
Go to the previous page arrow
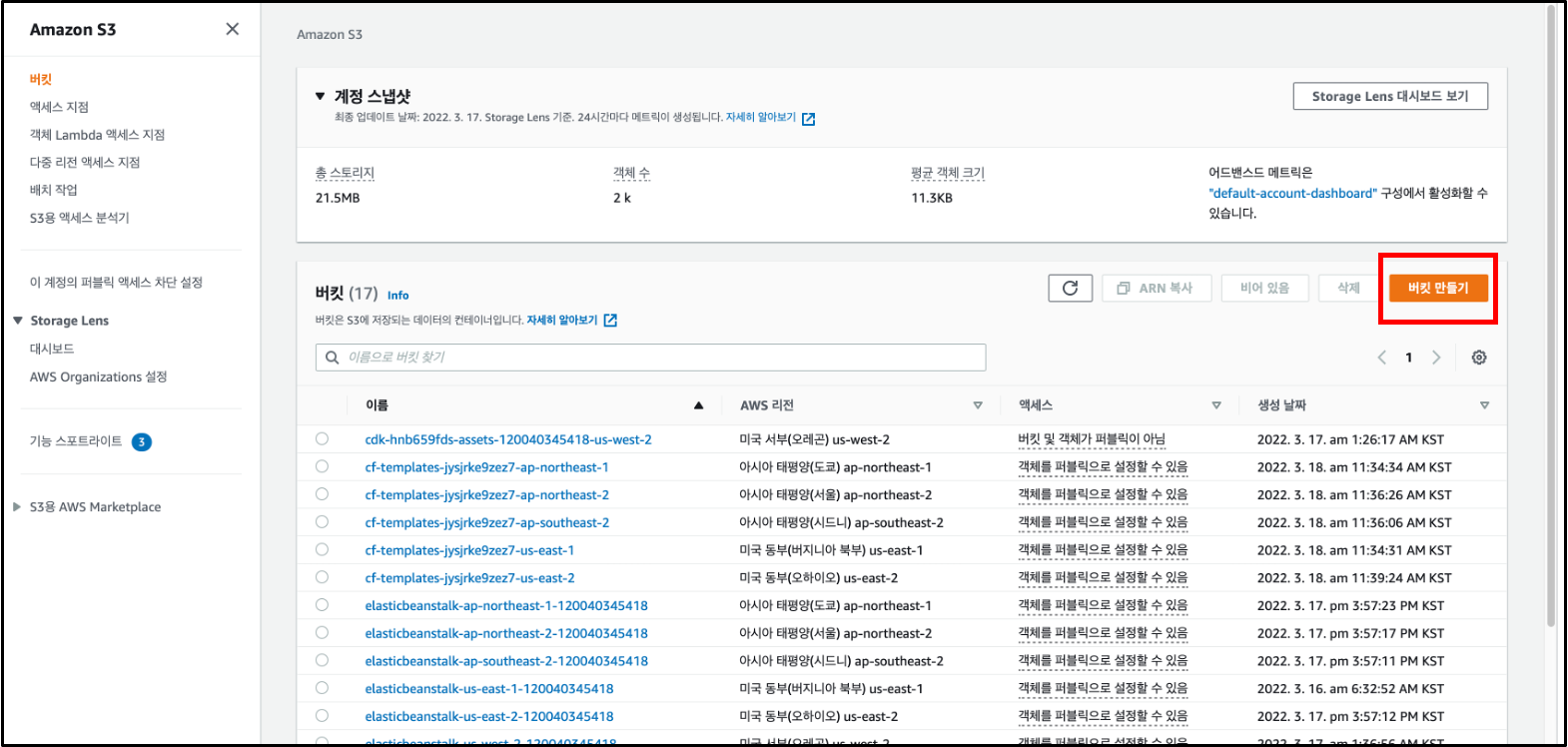[1382, 358]
